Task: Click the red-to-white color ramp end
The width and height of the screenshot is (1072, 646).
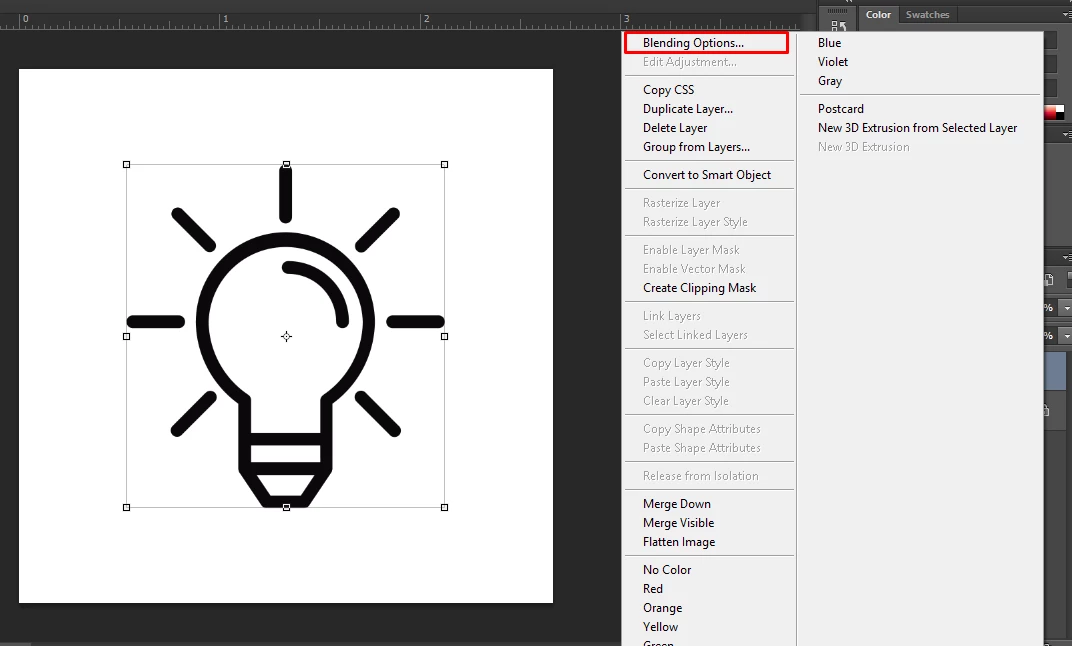Action: (1054, 112)
